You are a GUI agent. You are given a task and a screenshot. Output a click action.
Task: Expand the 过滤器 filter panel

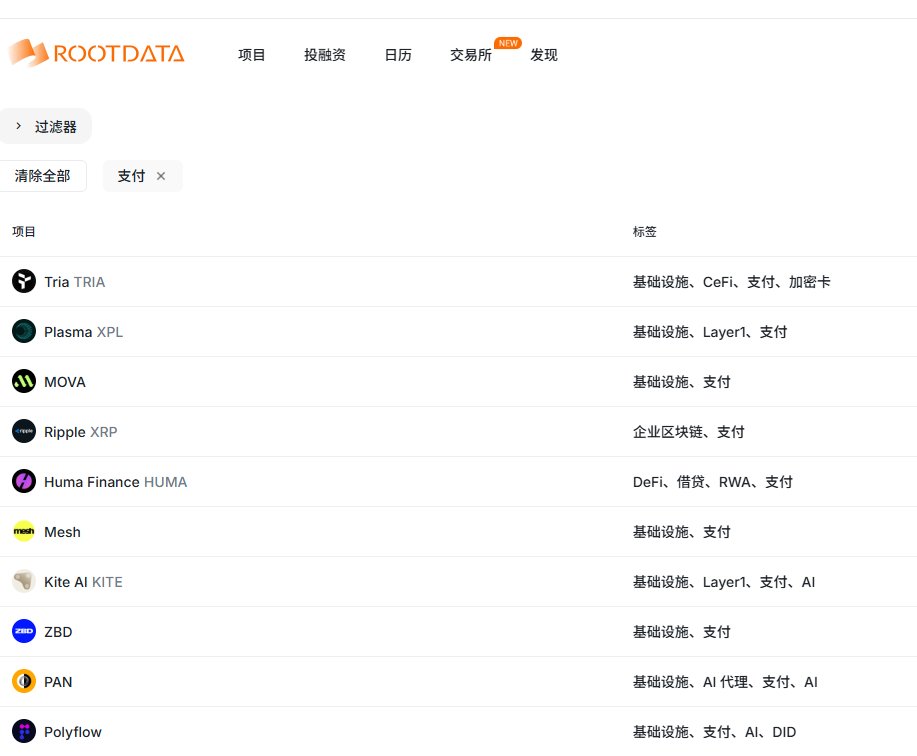pos(46,127)
